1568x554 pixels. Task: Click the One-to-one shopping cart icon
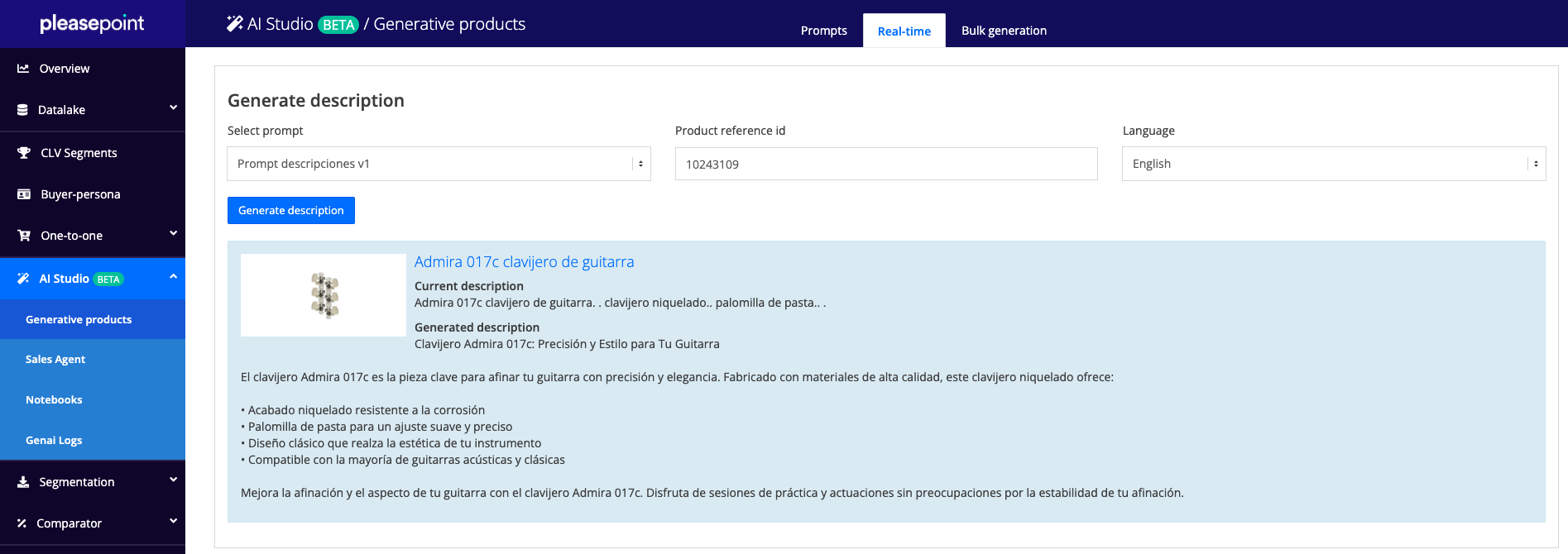[24, 236]
